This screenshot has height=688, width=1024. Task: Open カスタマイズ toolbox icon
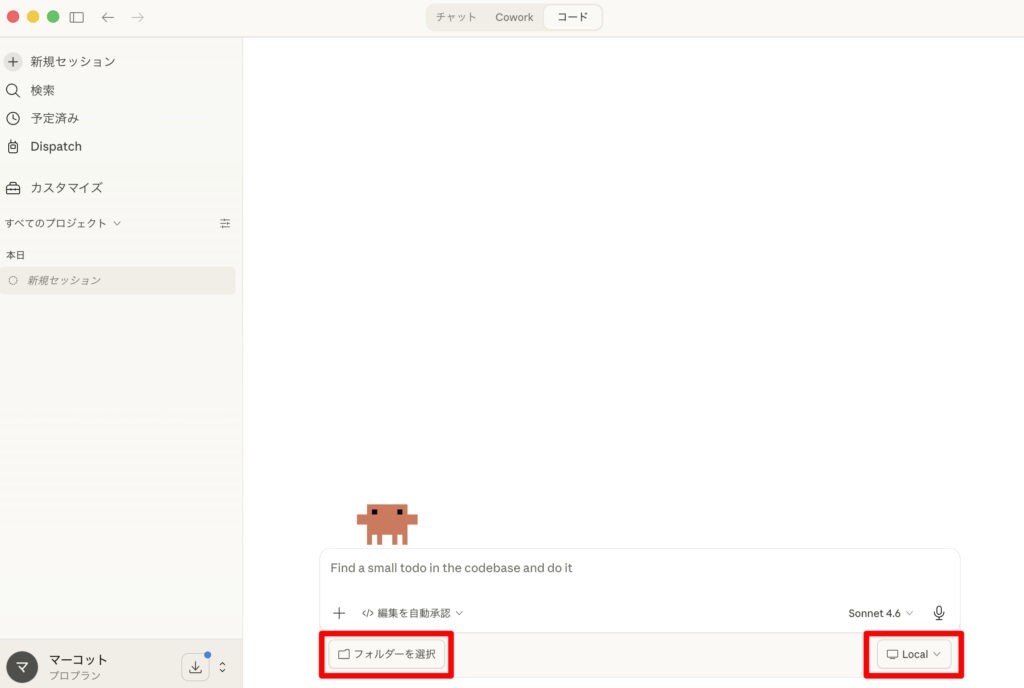(x=13, y=188)
